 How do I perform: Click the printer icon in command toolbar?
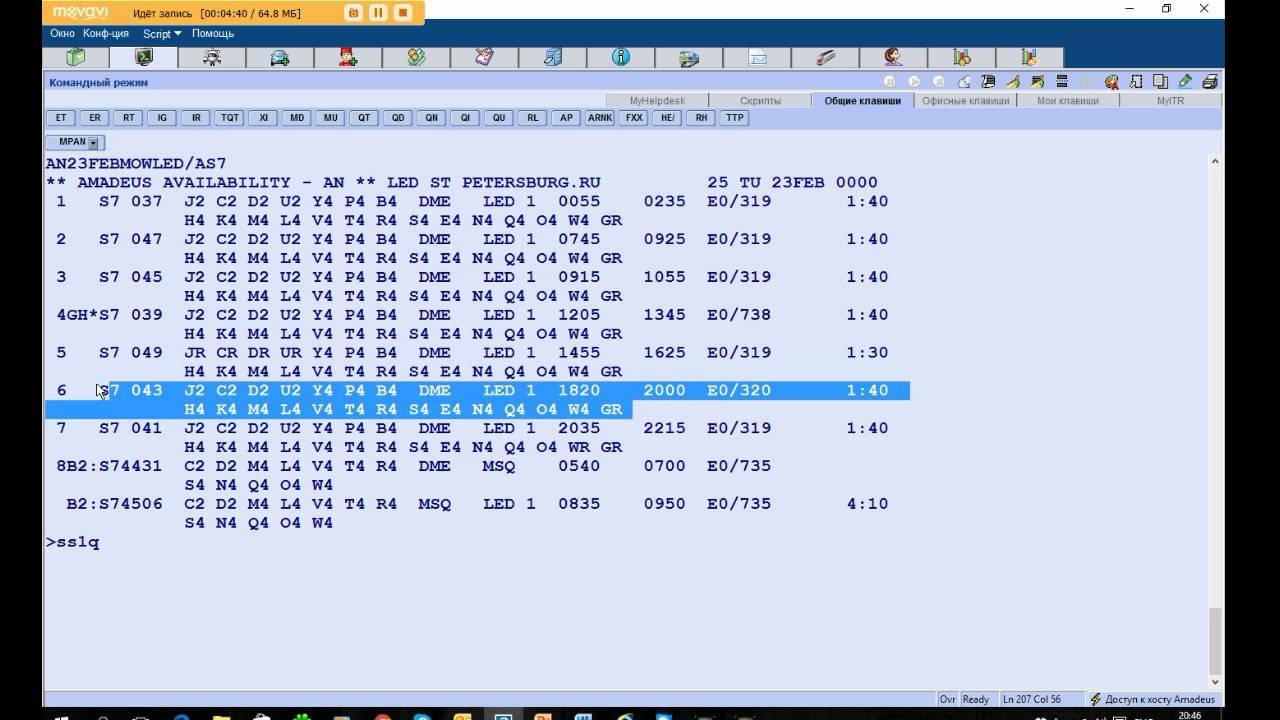point(1209,82)
